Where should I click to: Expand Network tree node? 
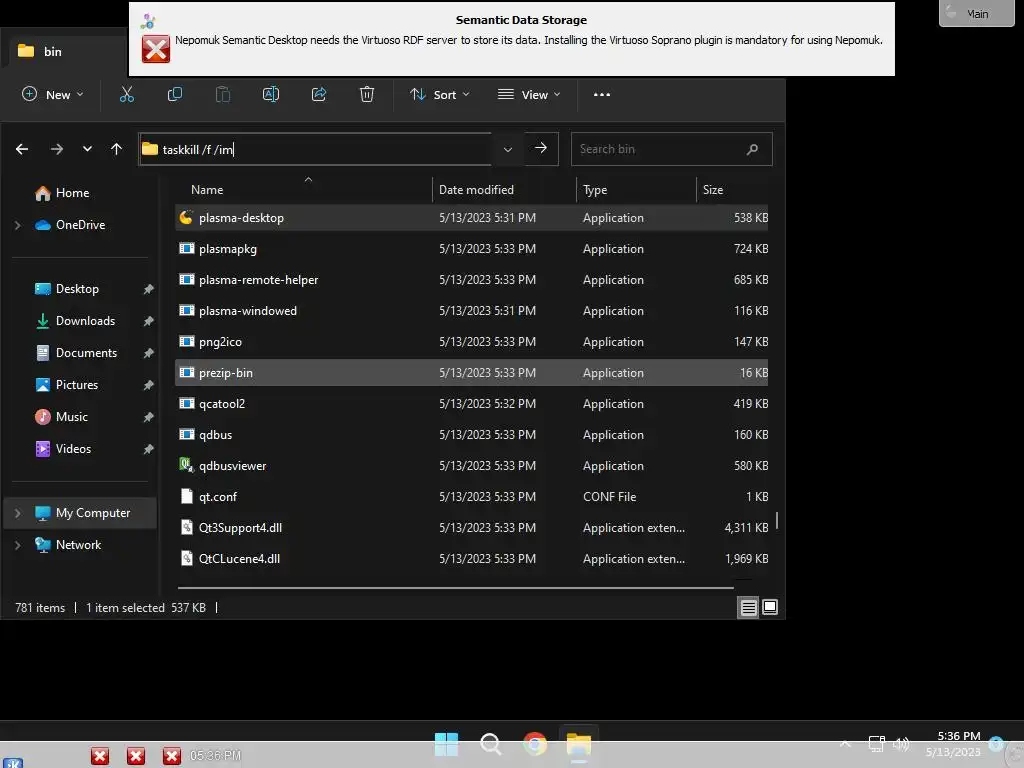[18, 545]
